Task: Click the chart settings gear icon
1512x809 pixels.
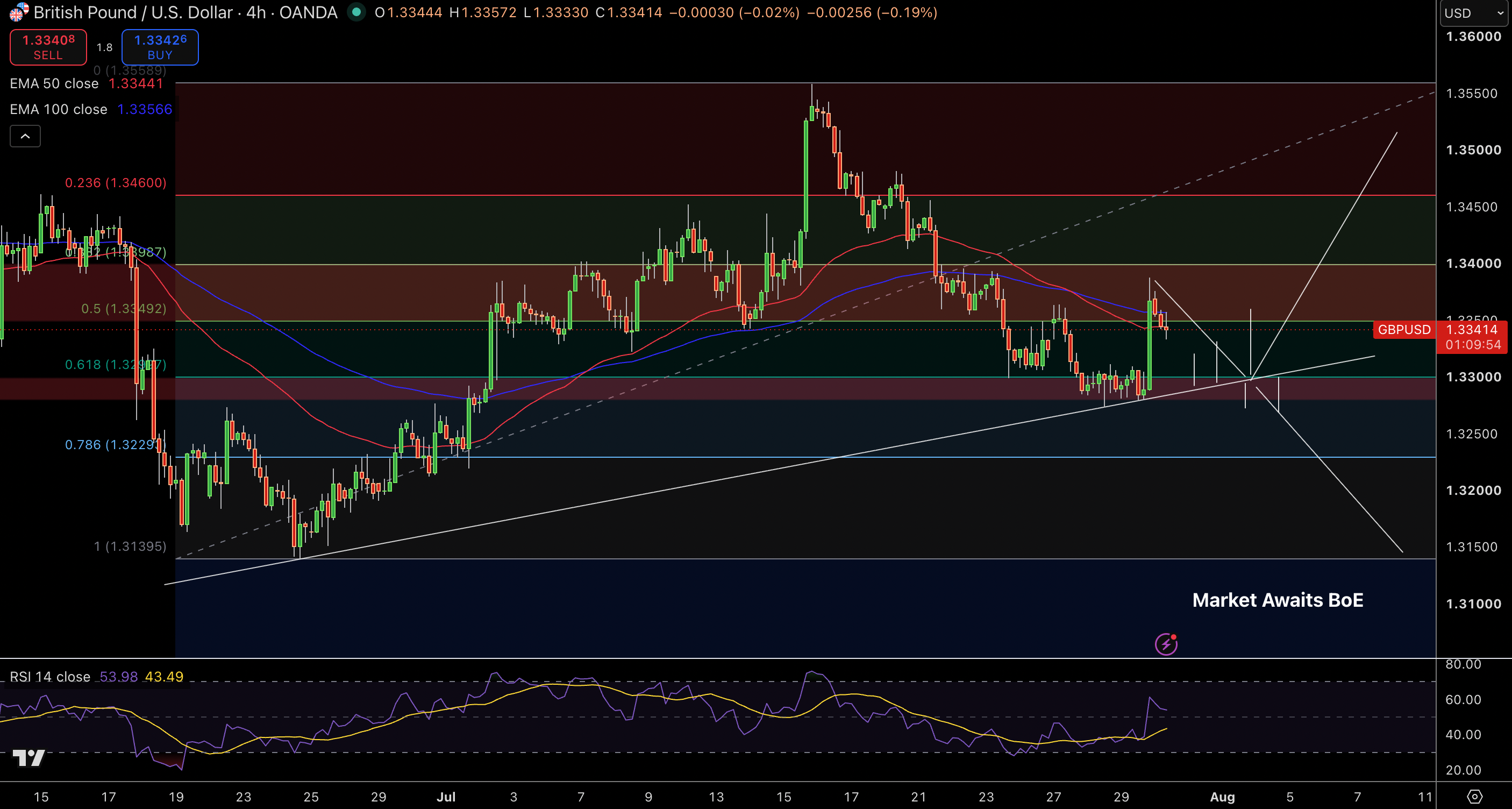Action: coord(1474,796)
